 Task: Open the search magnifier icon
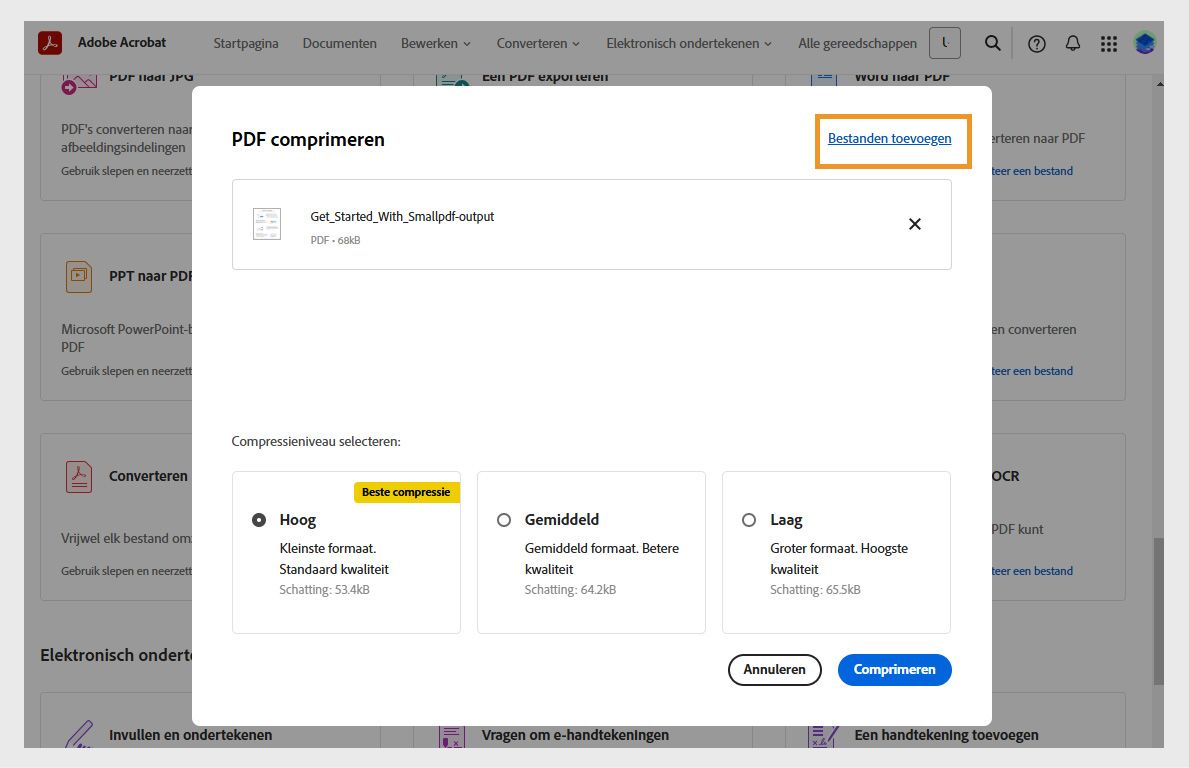pos(992,43)
